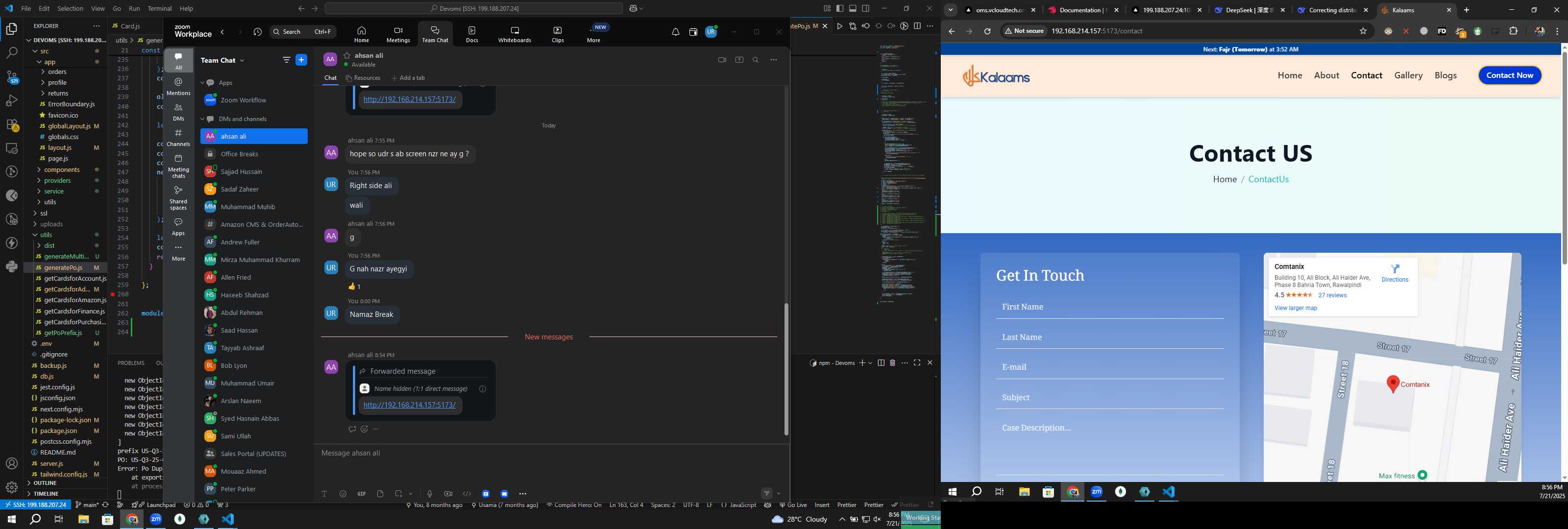This screenshot has height=529, width=1568.
Task: Open Zoom Clips
Action: 558,35
